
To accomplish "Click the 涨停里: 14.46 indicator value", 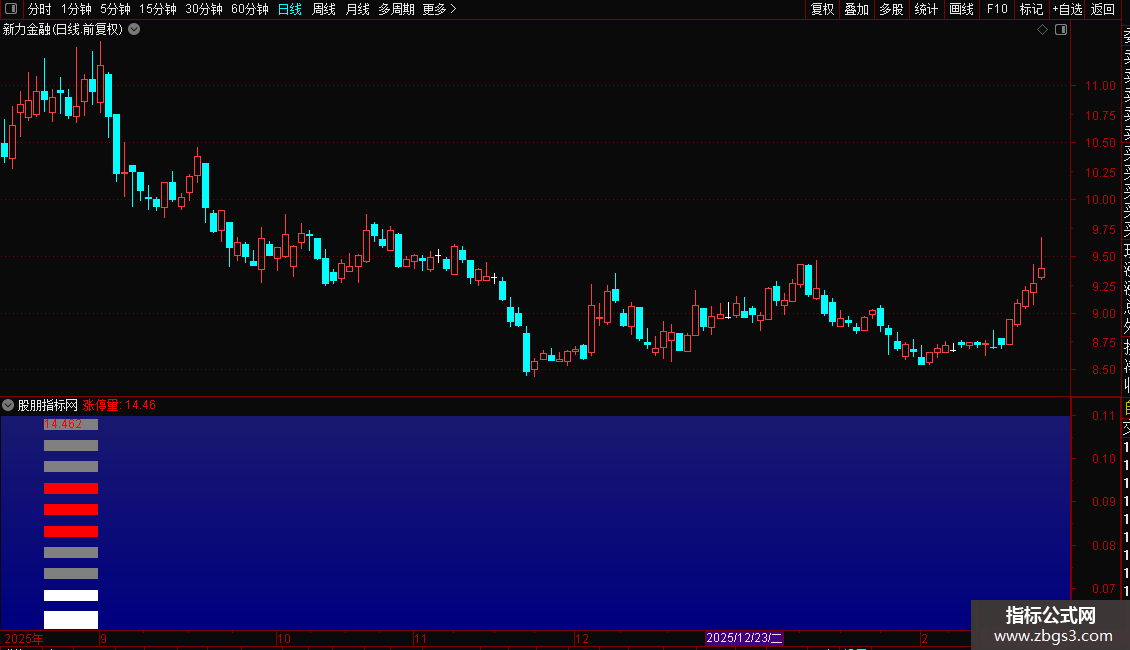I will [119, 405].
